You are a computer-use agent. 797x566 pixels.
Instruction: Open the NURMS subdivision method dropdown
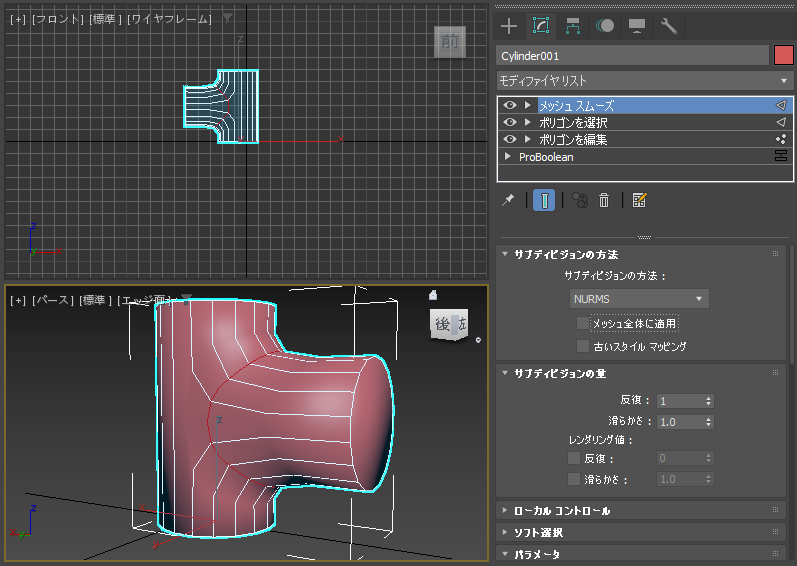click(639, 299)
